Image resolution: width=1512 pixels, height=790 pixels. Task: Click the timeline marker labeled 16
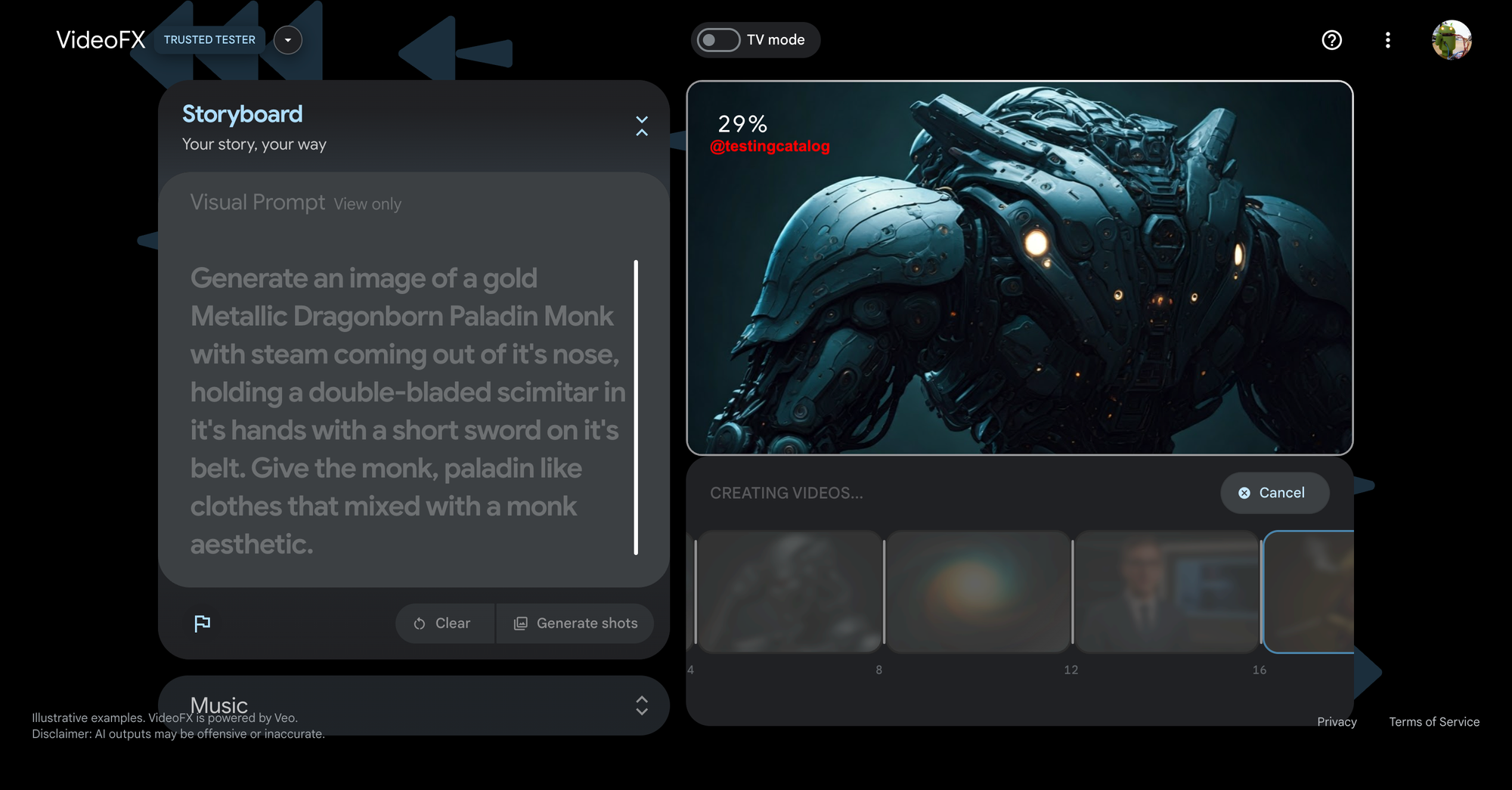[1259, 669]
